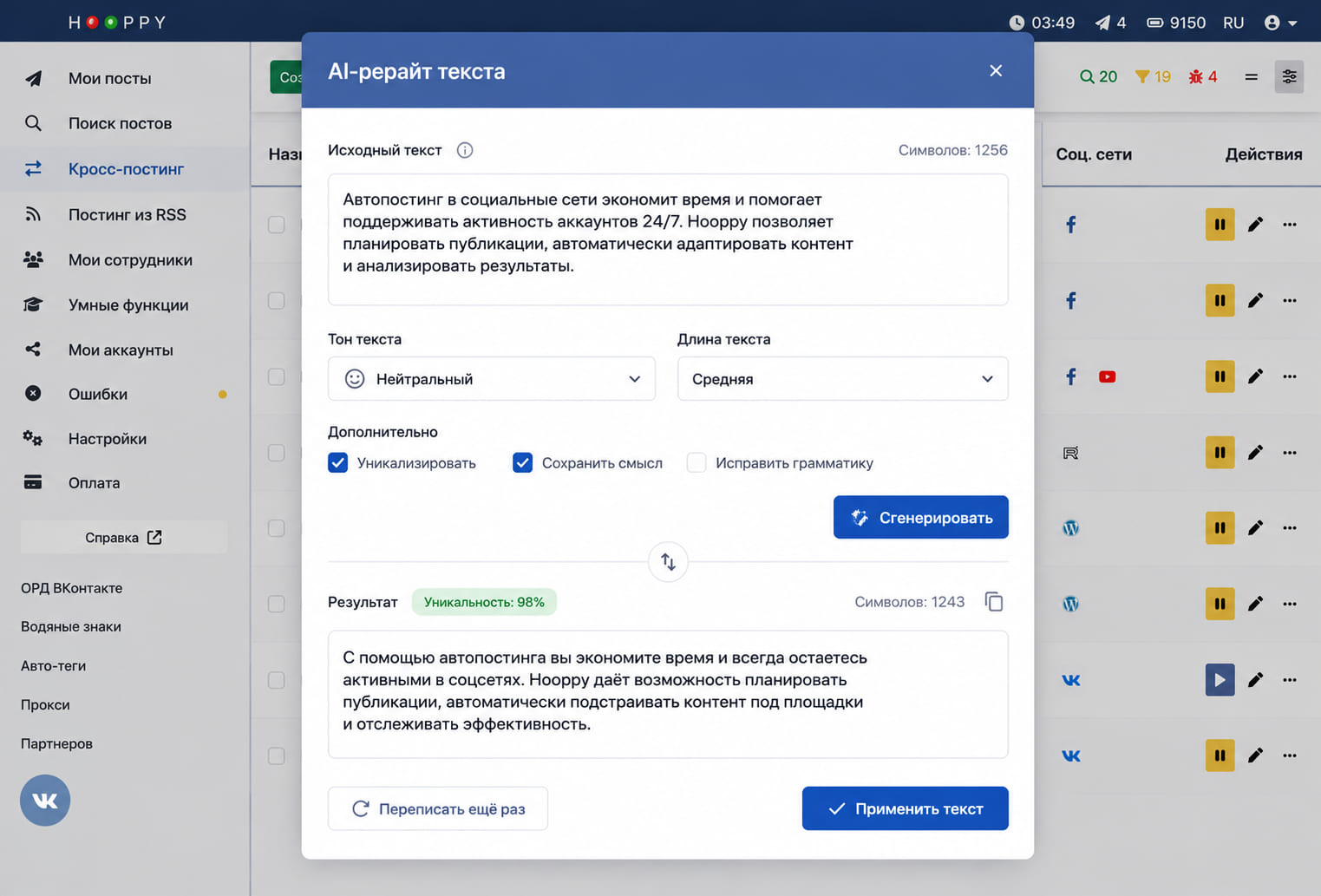Toggle the Сохранить смысл checkbox
Viewport: 1321px width, 896px height.
[522, 463]
